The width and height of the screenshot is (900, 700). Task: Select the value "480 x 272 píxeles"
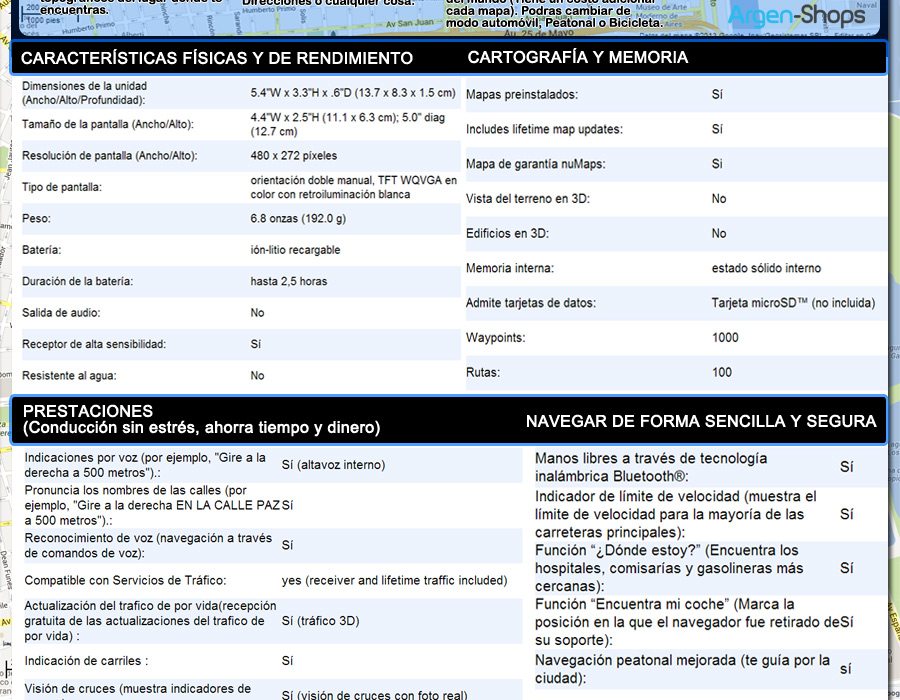pyautogui.click(x=294, y=155)
